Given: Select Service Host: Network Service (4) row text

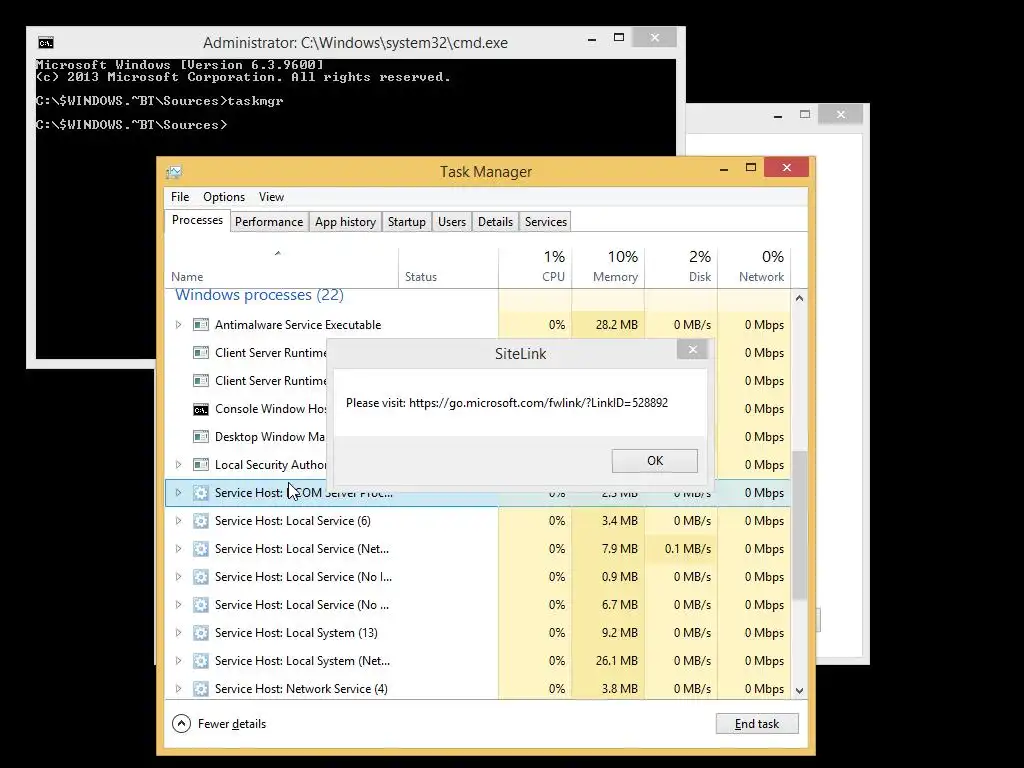Looking at the screenshot, I should [x=301, y=689].
